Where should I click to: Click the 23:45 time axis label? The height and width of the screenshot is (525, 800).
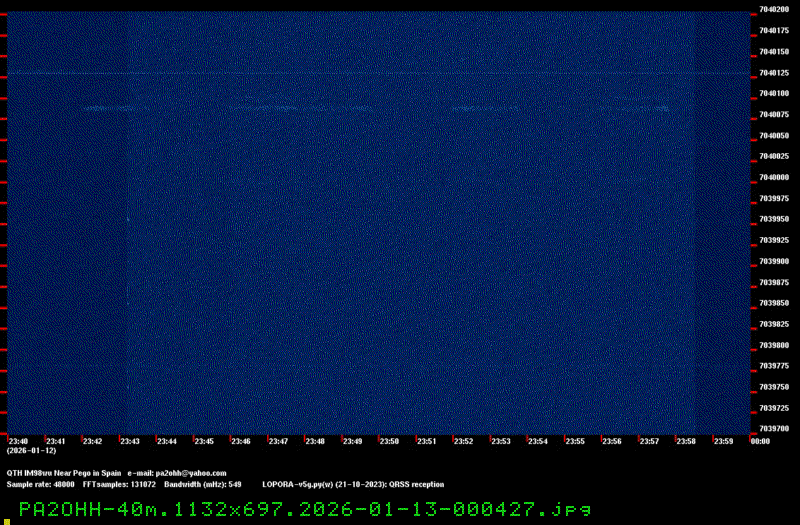204,441
